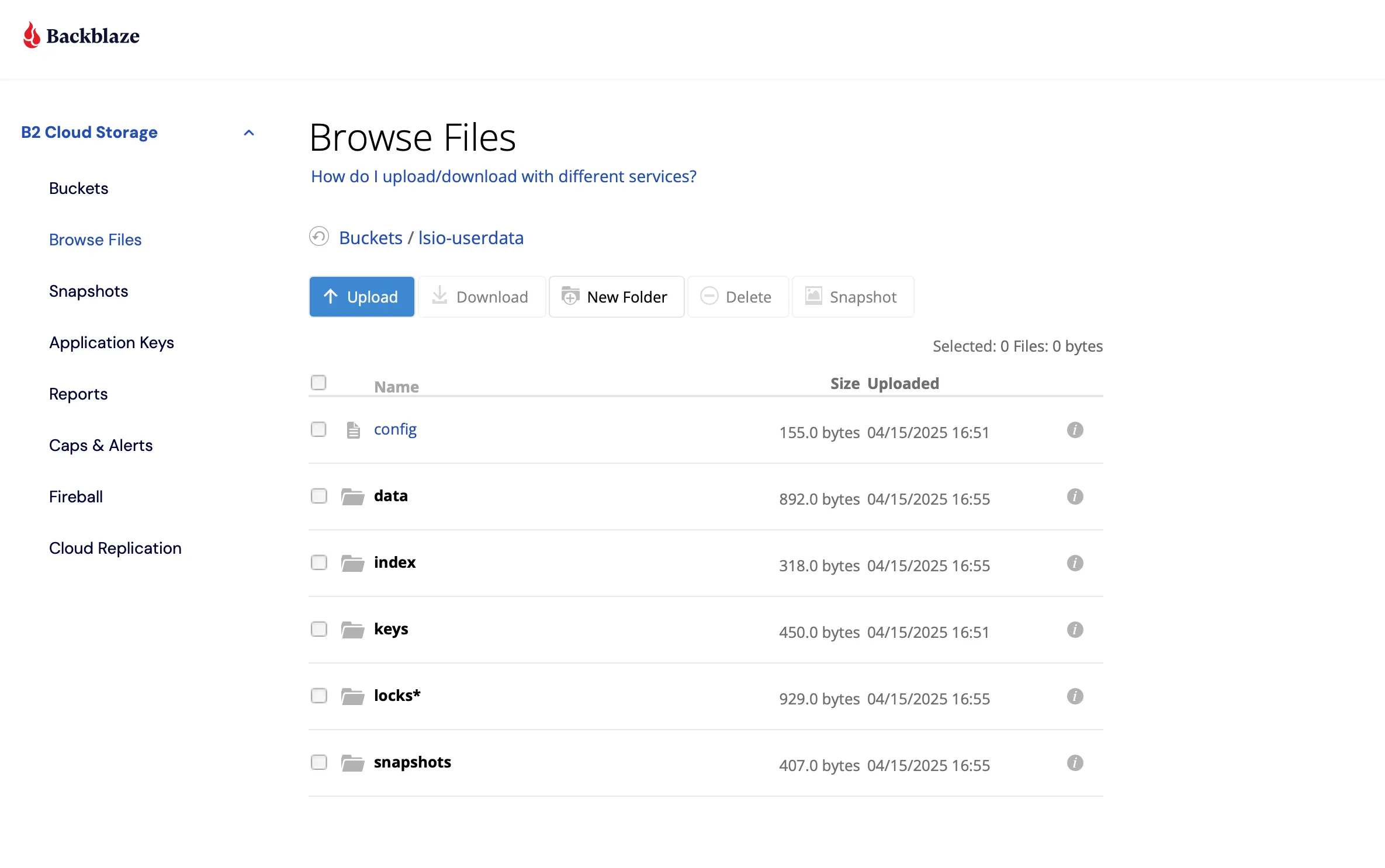This screenshot has width=1385, height=868.
Task: Click the index folder icon
Action: click(x=353, y=563)
